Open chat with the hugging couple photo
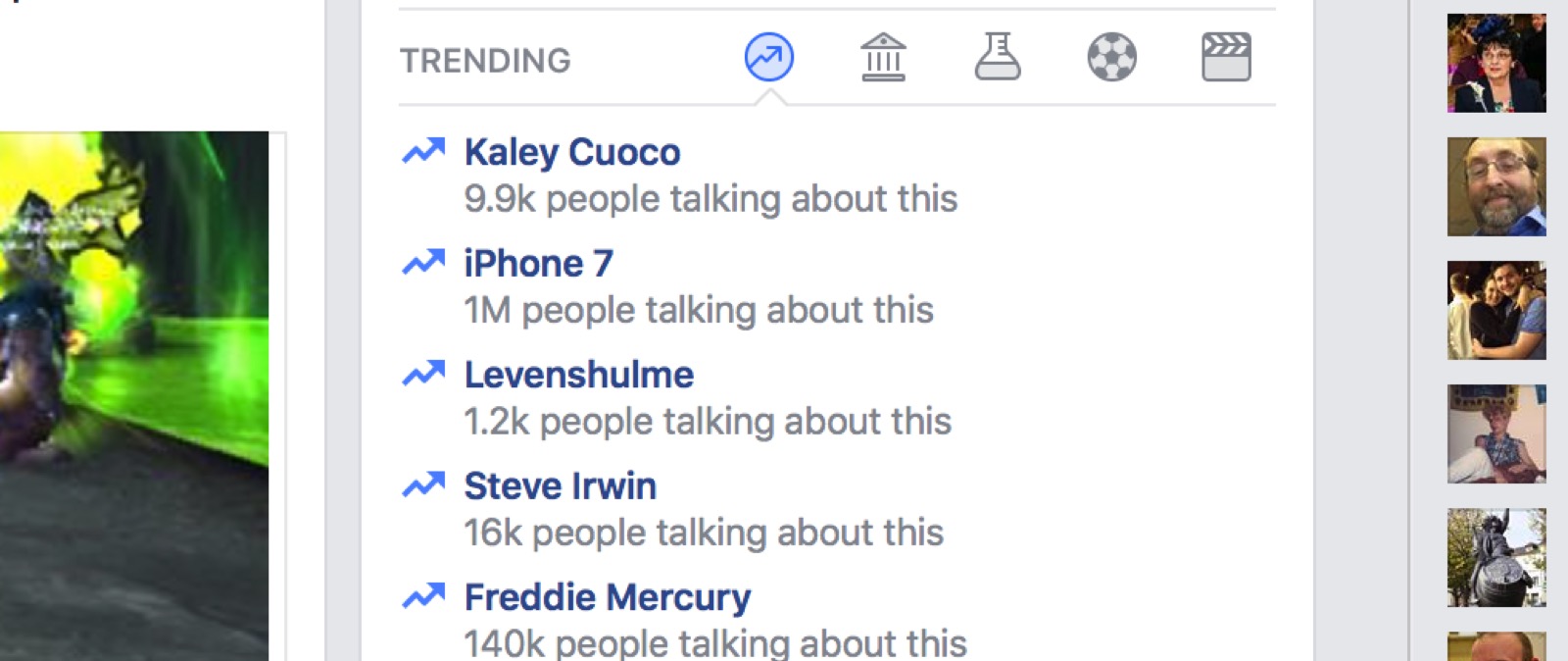This screenshot has height=661, width=1568. click(x=1496, y=310)
